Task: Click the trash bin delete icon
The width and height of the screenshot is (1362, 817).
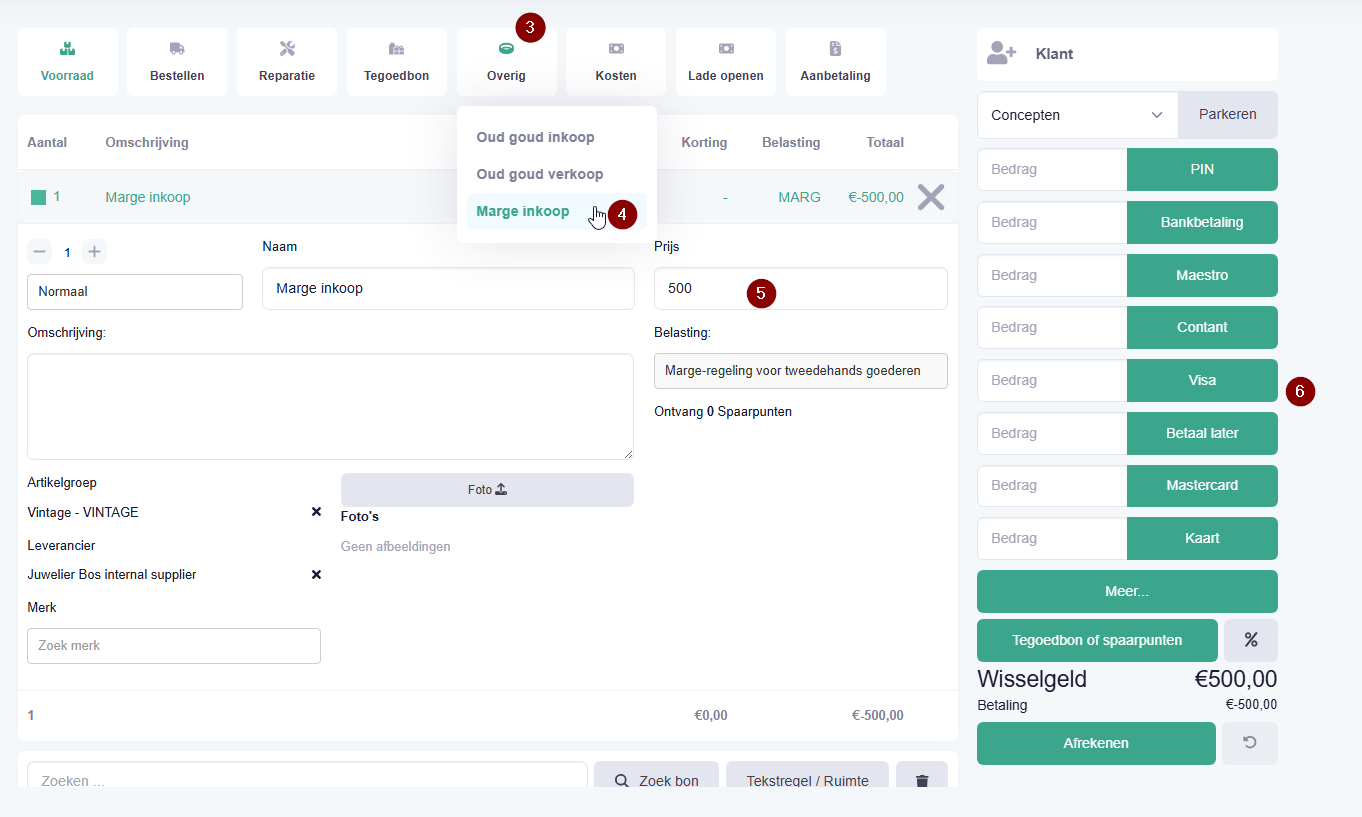Action: (921, 781)
